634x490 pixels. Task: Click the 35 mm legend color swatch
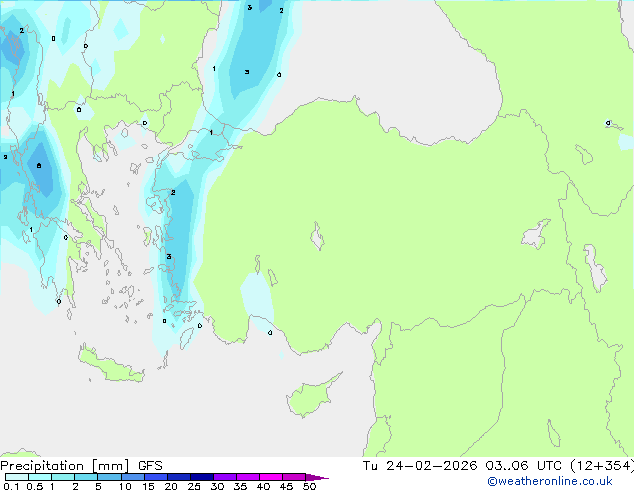point(247,477)
